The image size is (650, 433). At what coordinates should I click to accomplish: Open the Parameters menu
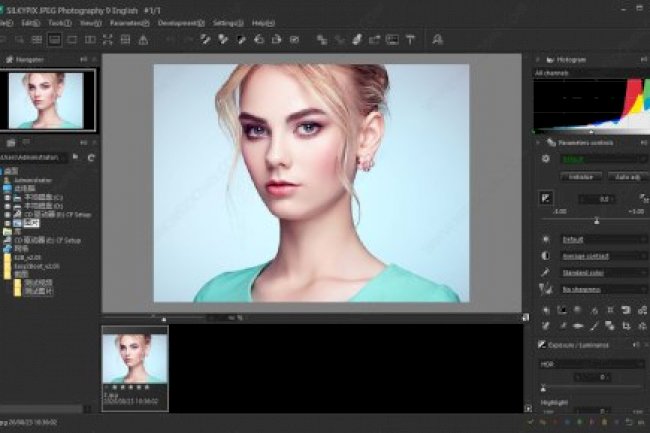point(128,22)
